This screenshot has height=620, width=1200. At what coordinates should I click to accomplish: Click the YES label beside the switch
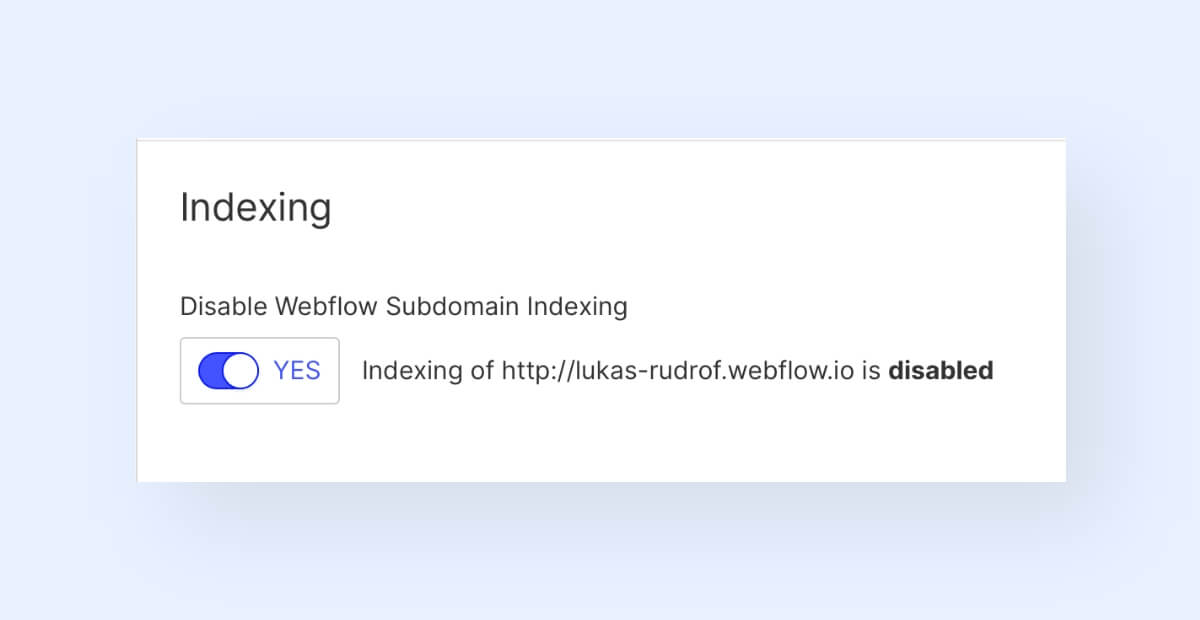click(x=297, y=371)
